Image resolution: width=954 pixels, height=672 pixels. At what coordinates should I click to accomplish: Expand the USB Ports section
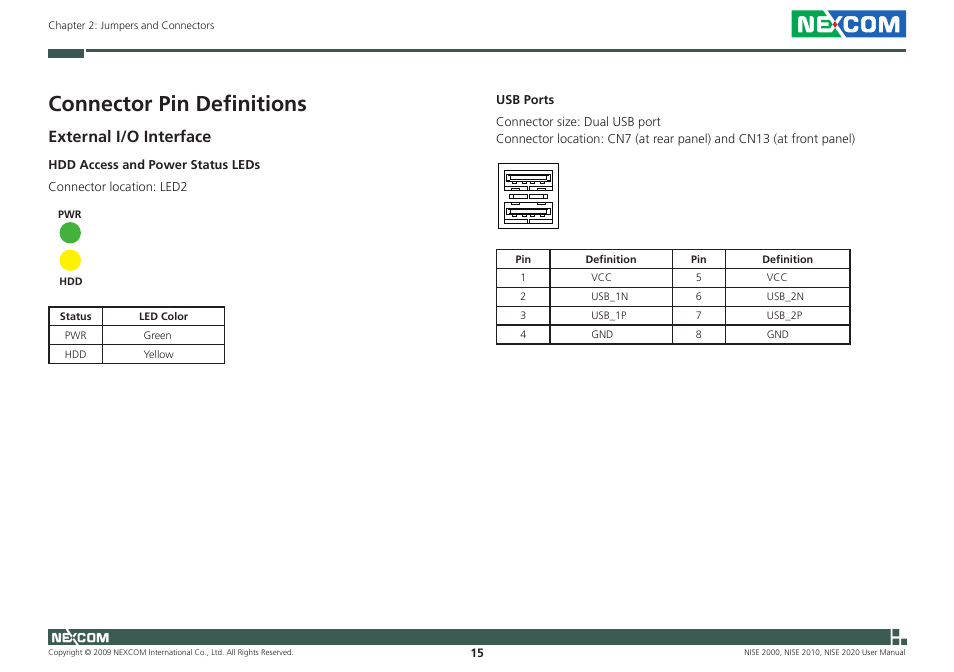(x=524, y=99)
